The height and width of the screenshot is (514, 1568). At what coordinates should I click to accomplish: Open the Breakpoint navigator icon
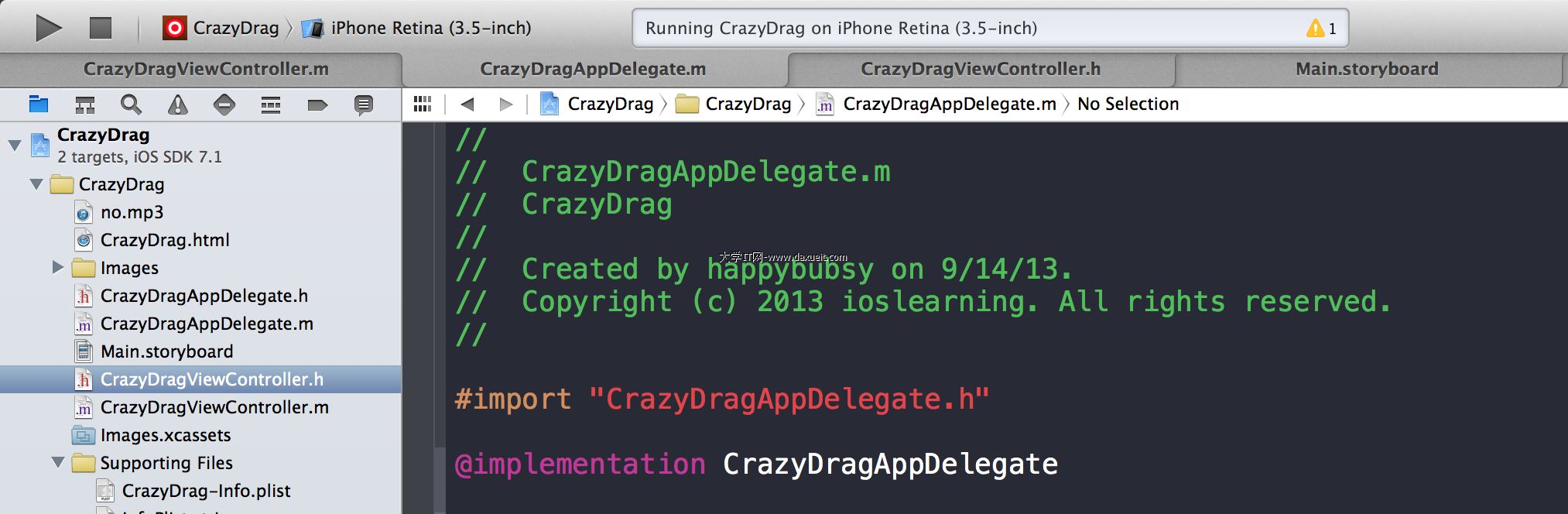[x=317, y=105]
